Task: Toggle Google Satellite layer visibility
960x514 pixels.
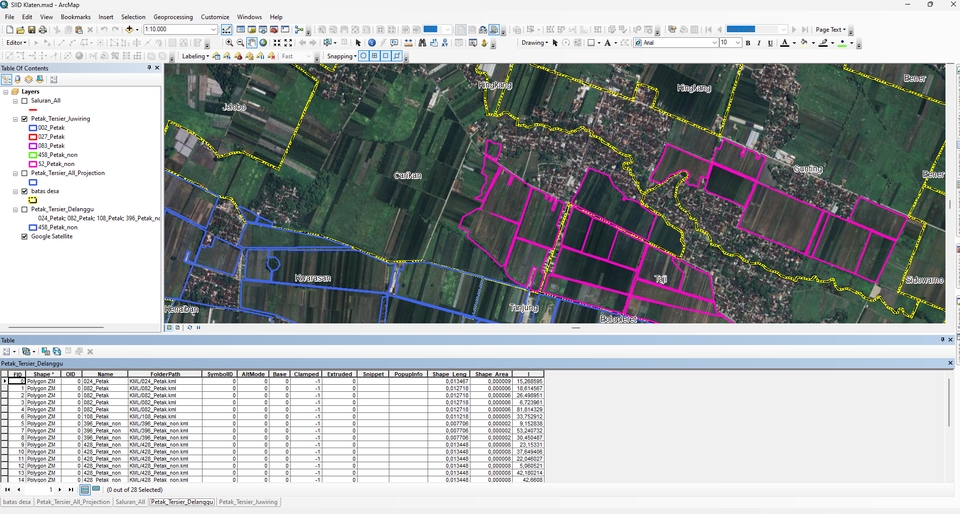Action: (x=24, y=237)
